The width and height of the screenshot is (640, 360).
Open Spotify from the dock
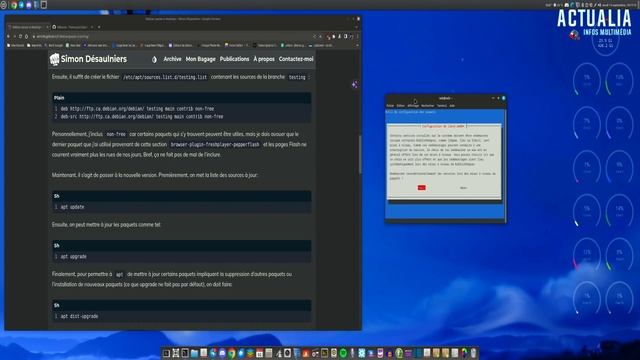(343, 353)
